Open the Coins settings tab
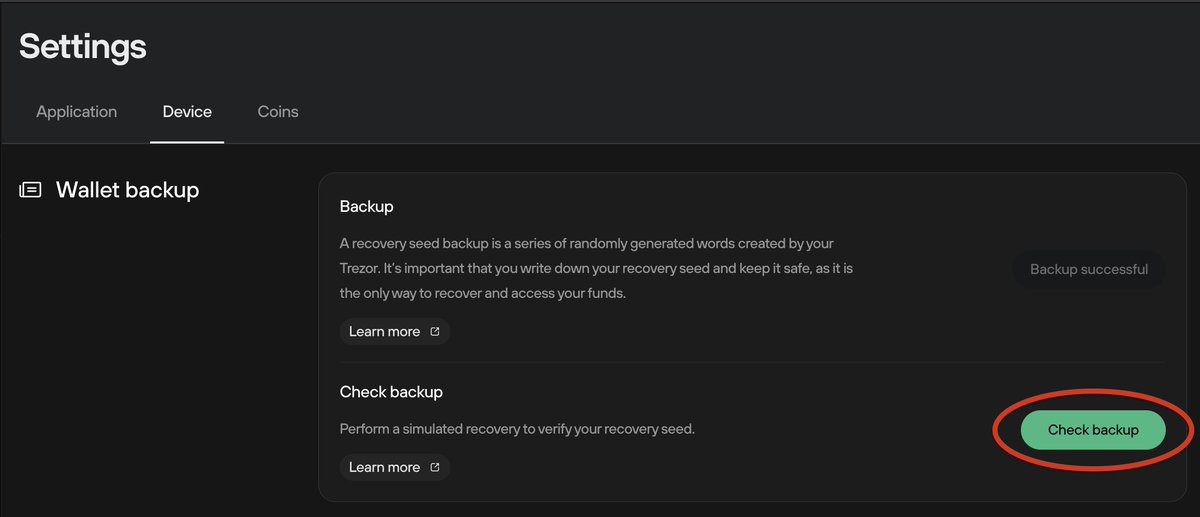Screen dimensions: 1200x517 point(278,112)
